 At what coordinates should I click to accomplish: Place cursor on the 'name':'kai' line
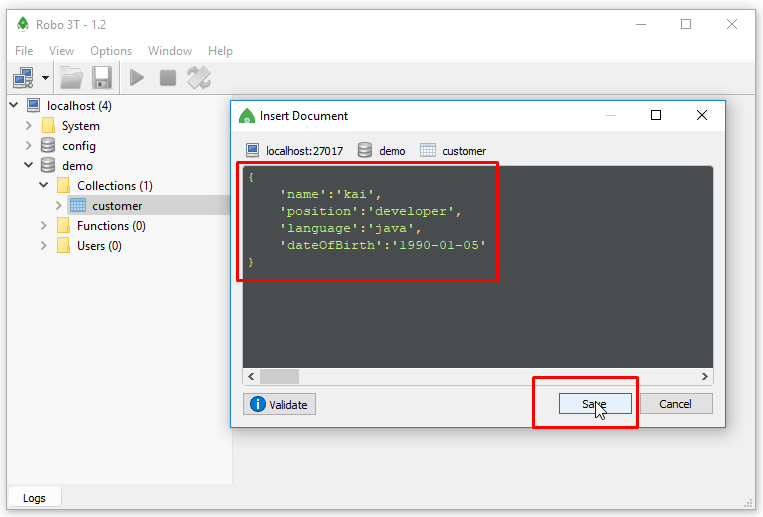pos(330,194)
